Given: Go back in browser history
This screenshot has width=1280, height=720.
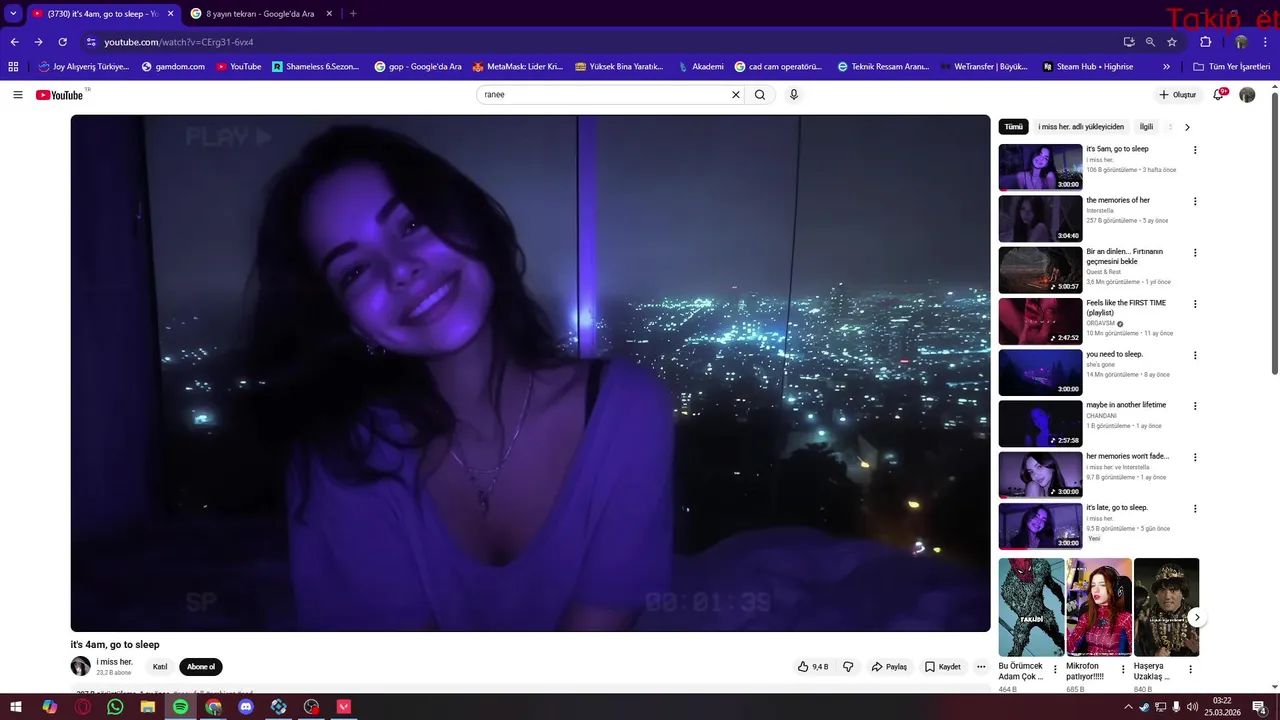Looking at the screenshot, I should click(14, 42).
